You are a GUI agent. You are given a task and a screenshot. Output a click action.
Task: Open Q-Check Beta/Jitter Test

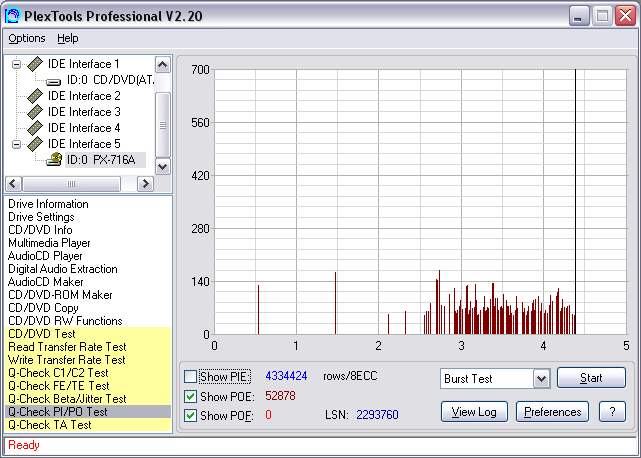point(88,399)
